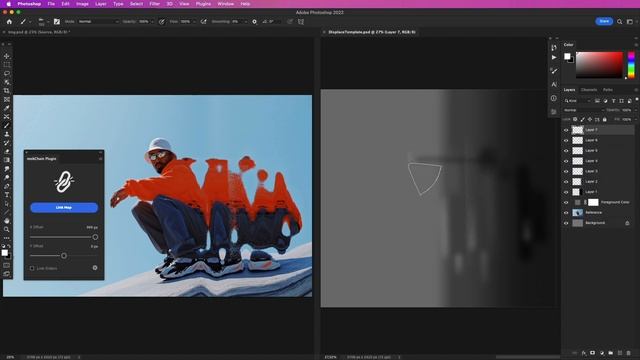
Task: Hide the Background layer
Action: click(566, 223)
